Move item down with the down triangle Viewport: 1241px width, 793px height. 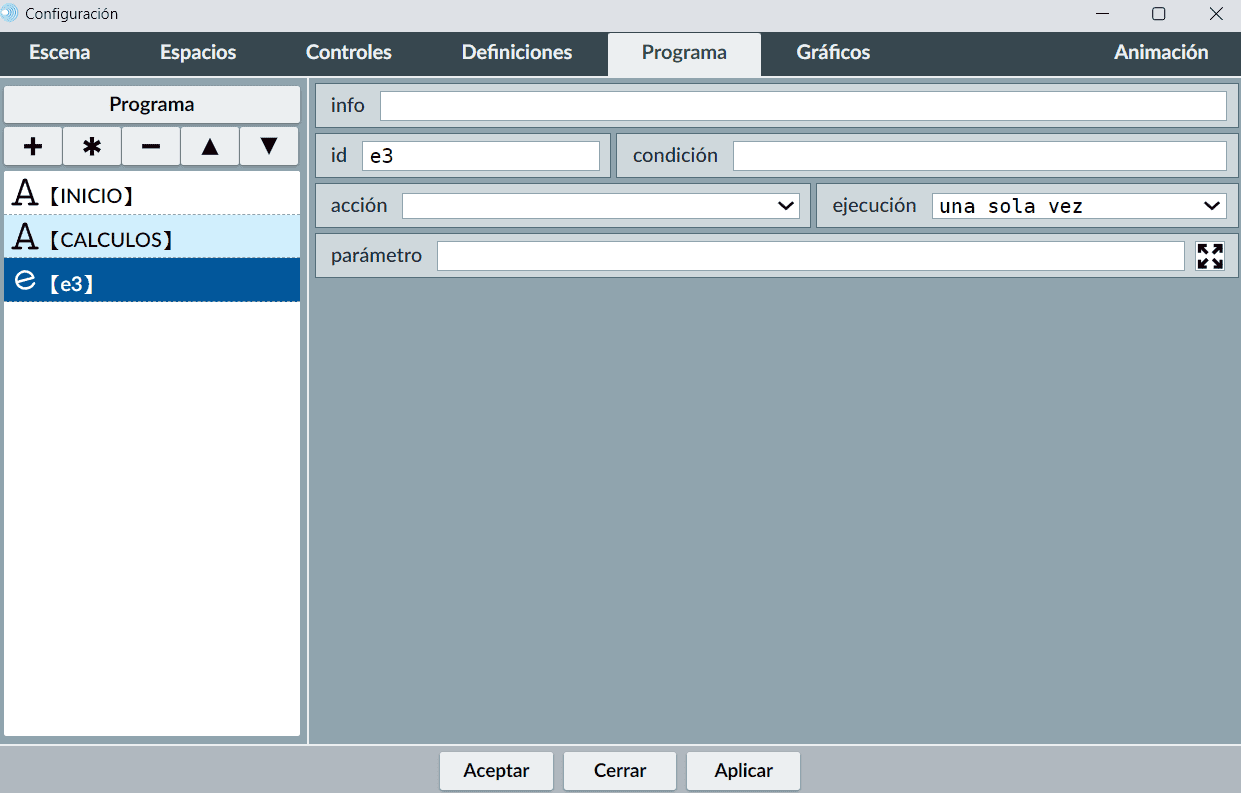point(269,146)
